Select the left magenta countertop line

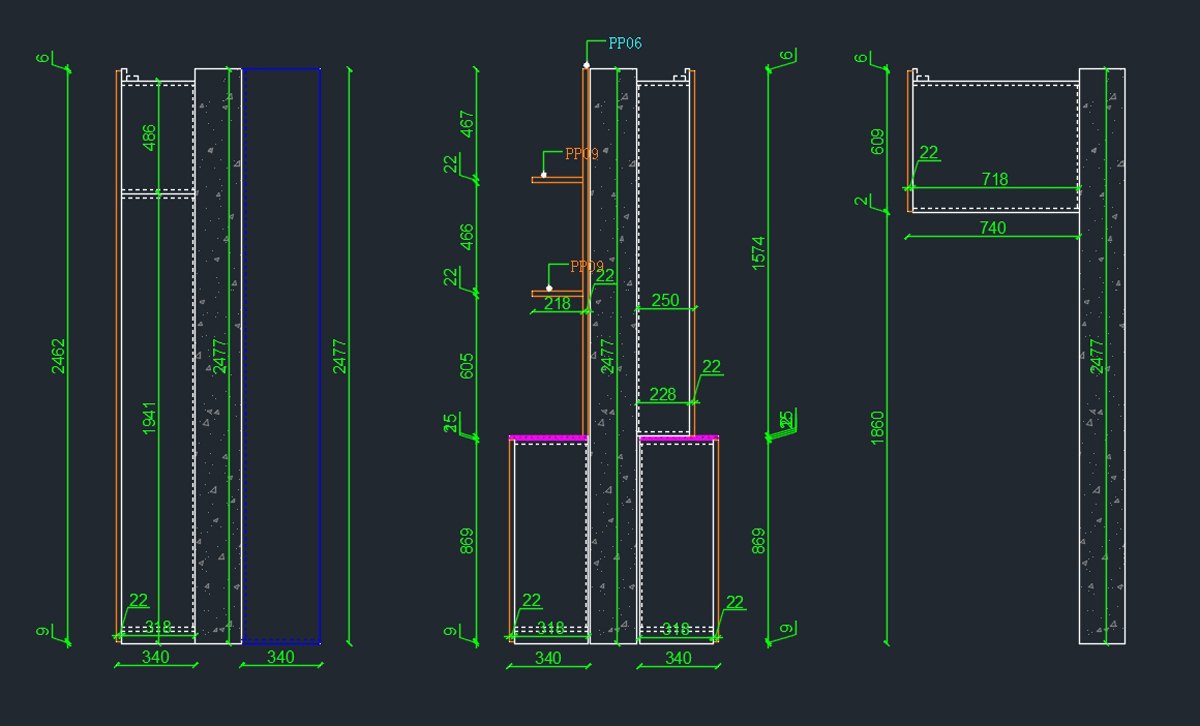pos(547,437)
